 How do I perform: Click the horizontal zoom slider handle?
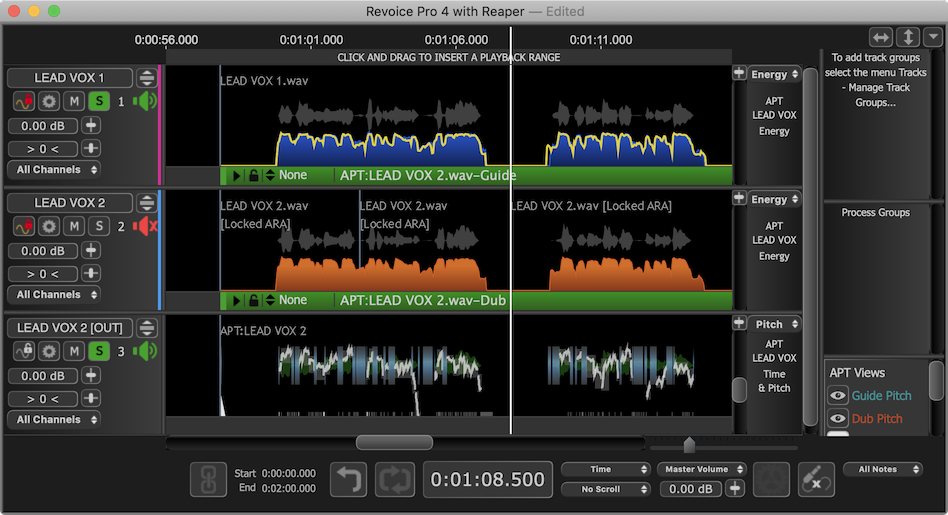(x=688, y=445)
